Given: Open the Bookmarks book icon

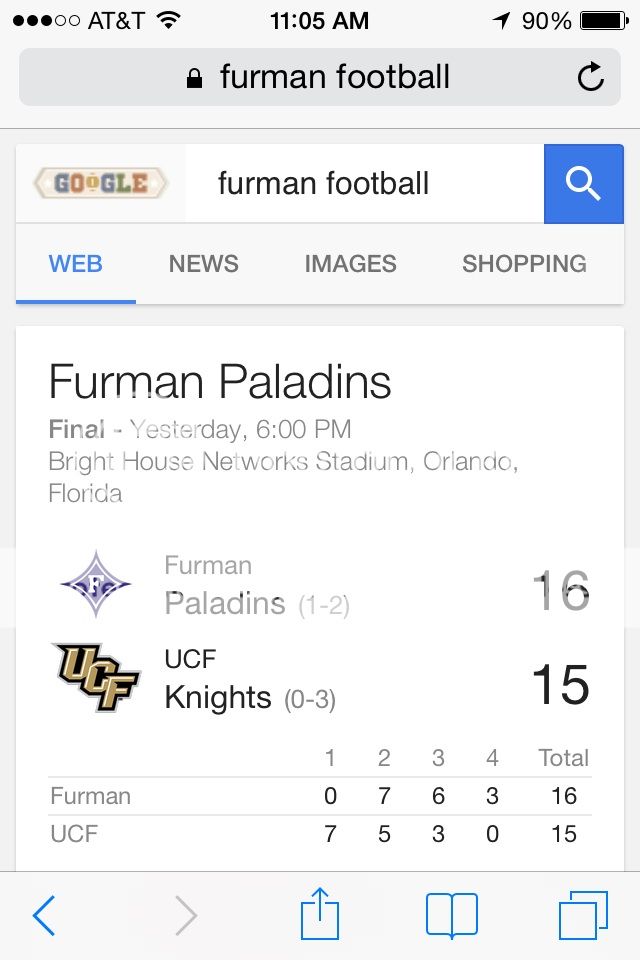Looking at the screenshot, I should [452, 915].
